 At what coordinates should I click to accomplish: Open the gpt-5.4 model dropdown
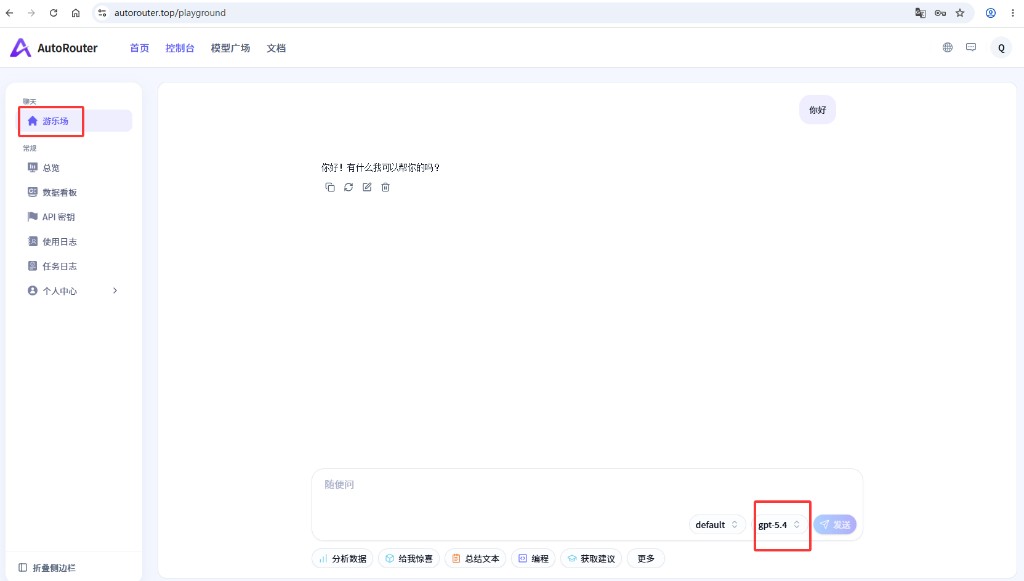(778, 525)
